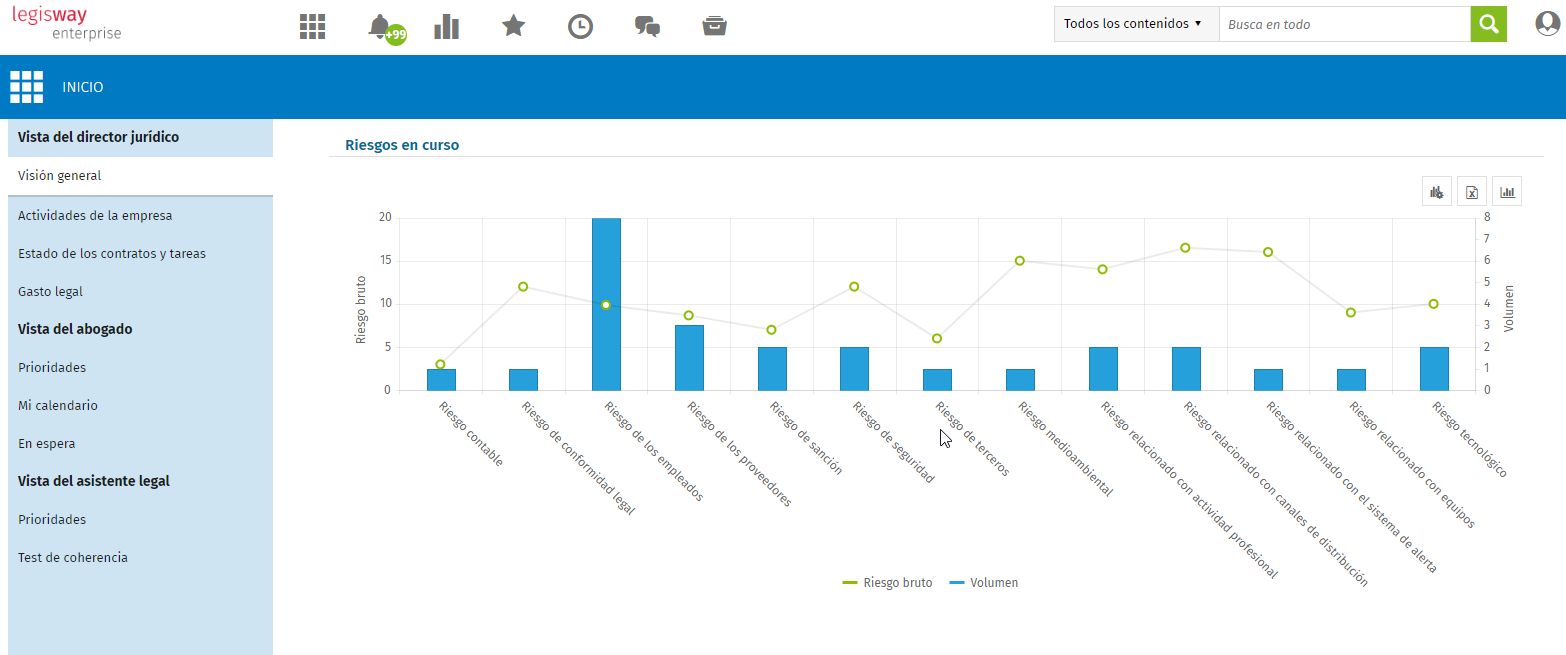Click the green search magnifier button

coord(1488,24)
